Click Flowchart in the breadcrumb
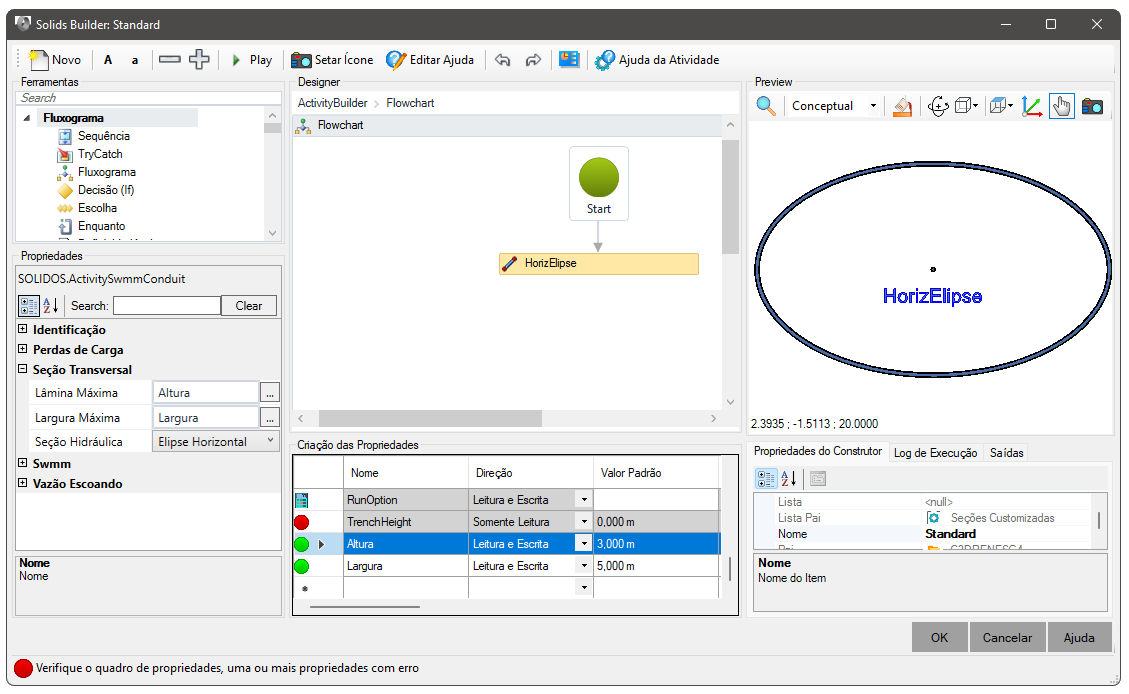Image resolution: width=1129 pixels, height=694 pixels. (x=410, y=103)
